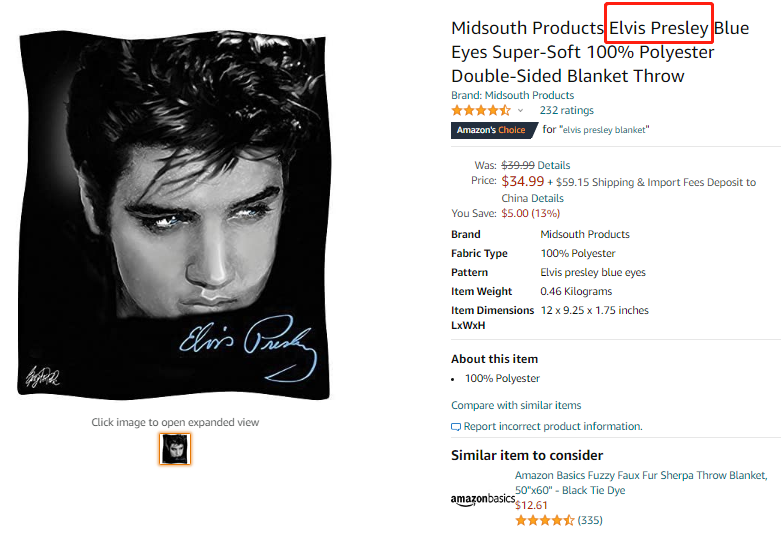Click the star rating icons under Brand
This screenshot has width=784, height=548.
pyautogui.click(x=481, y=110)
